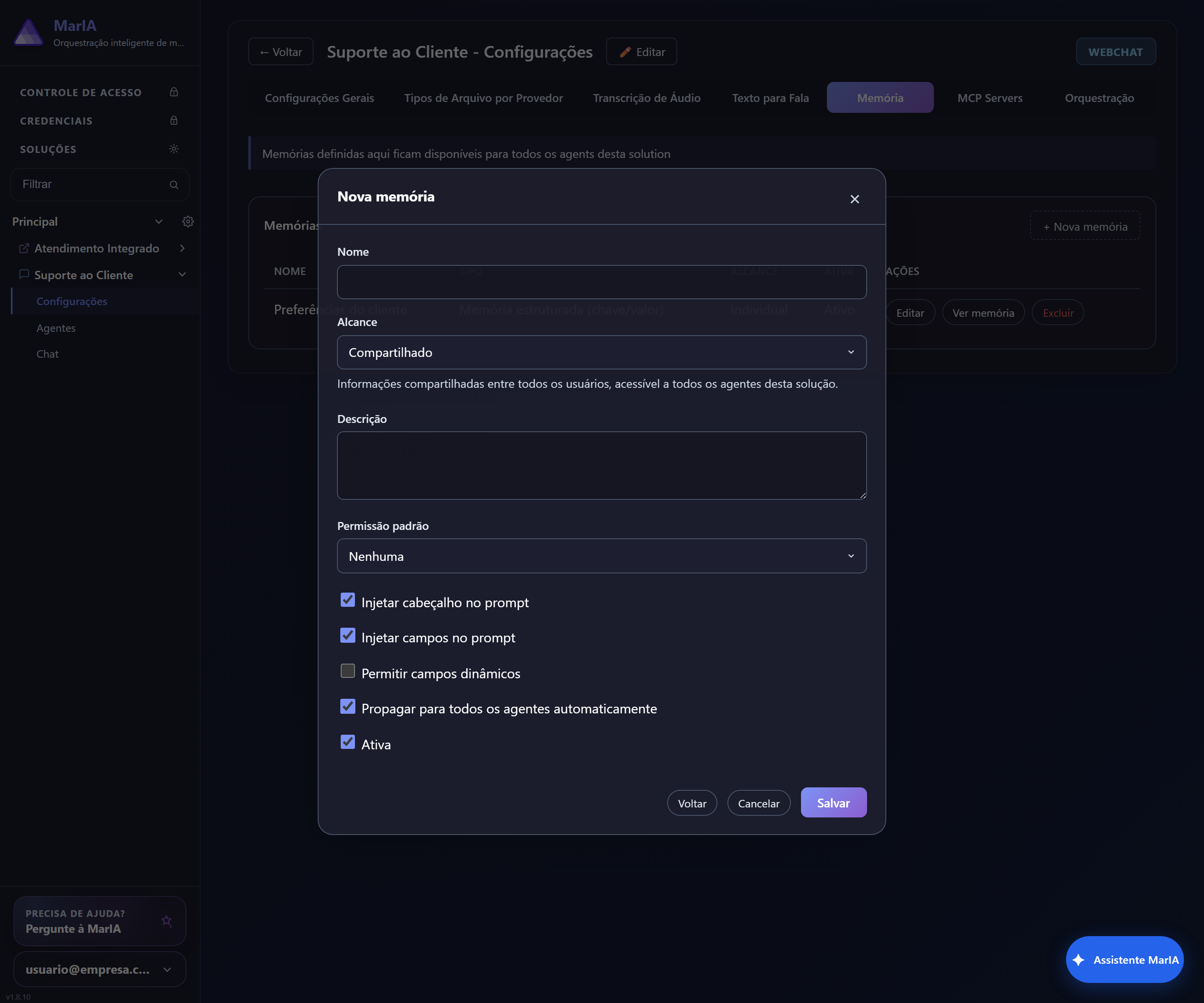Image resolution: width=1204 pixels, height=1003 pixels.
Task: Focus the Descrição text area
Action: click(602, 466)
